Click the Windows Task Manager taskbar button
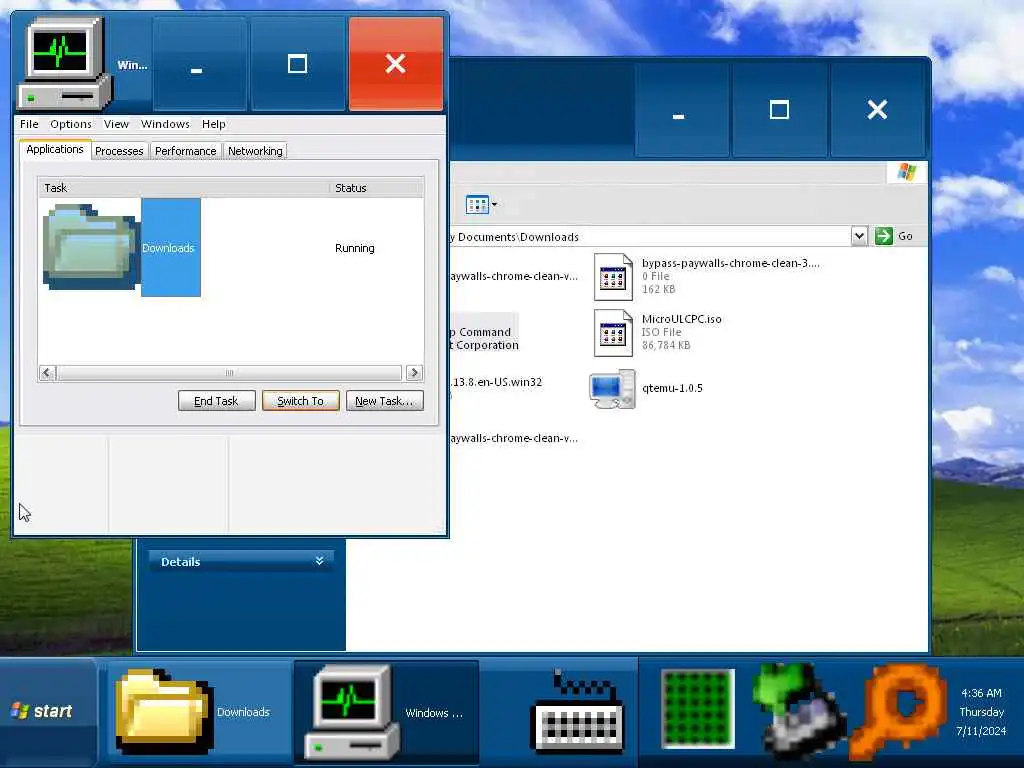The width and height of the screenshot is (1024, 768). (386, 713)
